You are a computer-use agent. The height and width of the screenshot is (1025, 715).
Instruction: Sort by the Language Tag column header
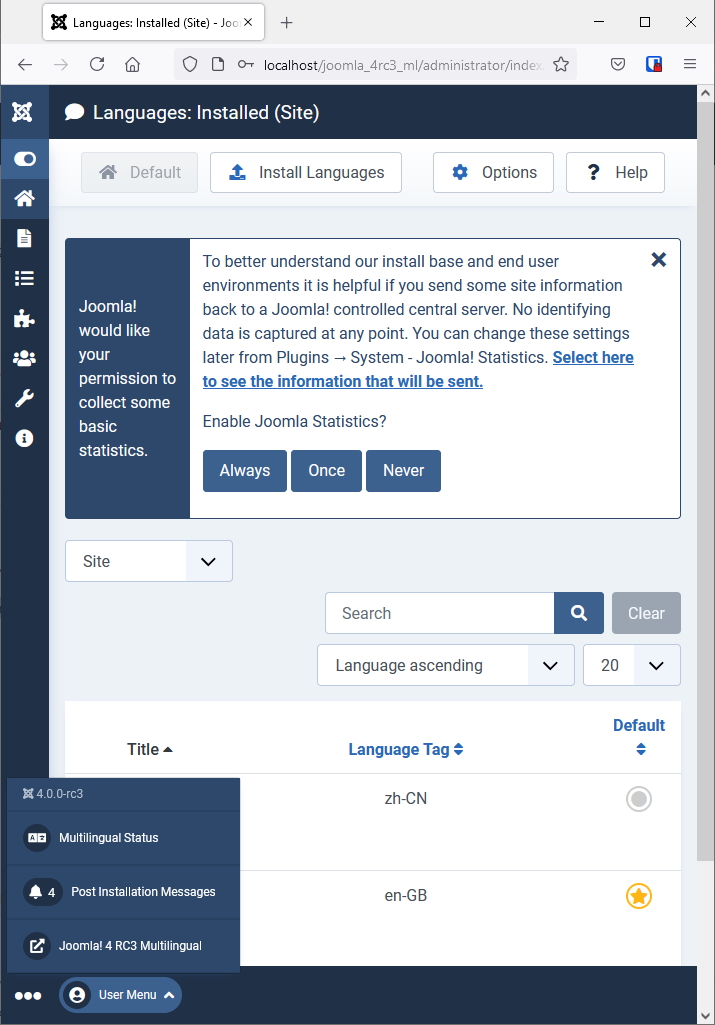pyautogui.click(x=406, y=749)
